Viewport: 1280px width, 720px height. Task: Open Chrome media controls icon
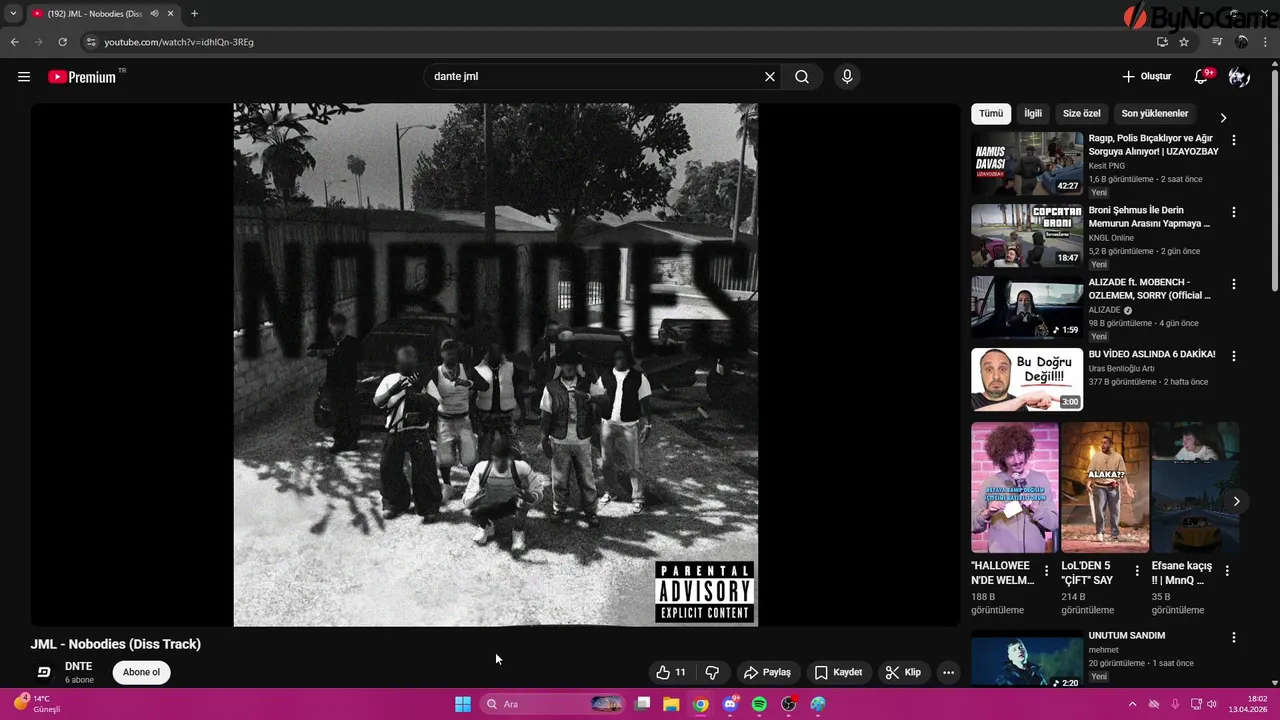[1217, 42]
